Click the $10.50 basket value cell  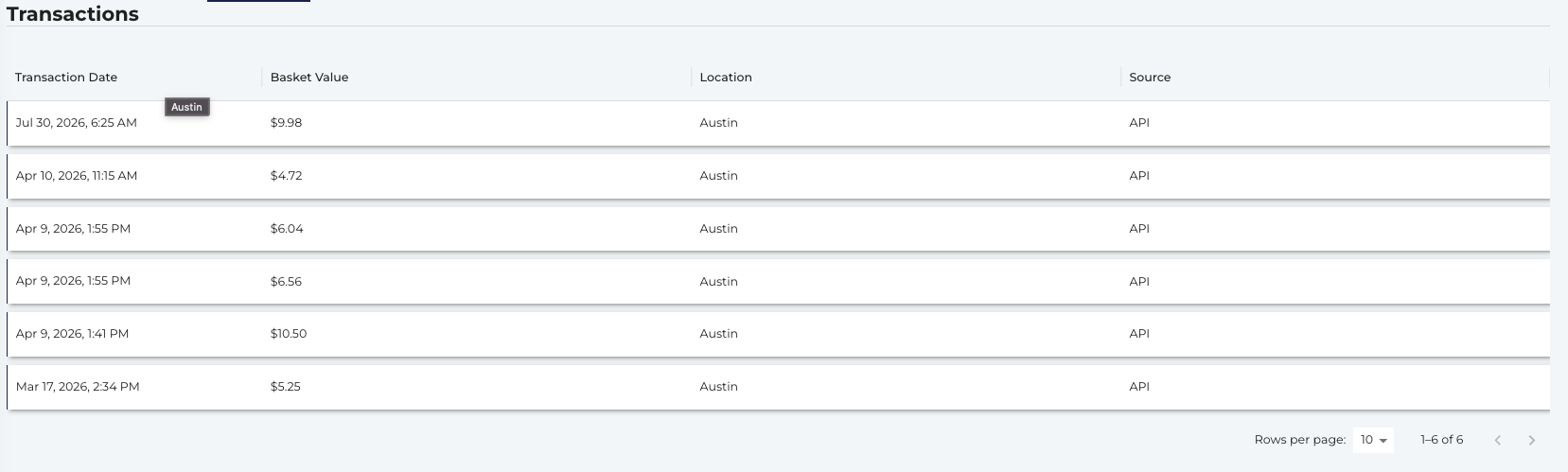coord(289,334)
